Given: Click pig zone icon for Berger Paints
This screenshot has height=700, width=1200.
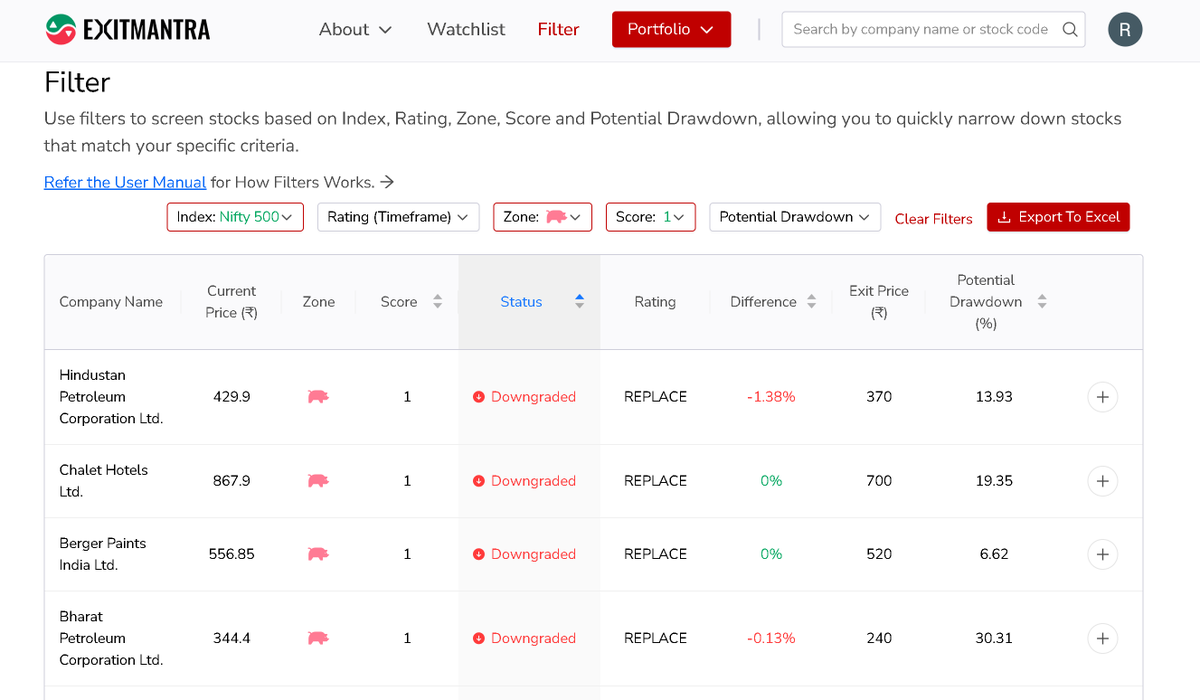Looking at the screenshot, I should click(x=318, y=554).
